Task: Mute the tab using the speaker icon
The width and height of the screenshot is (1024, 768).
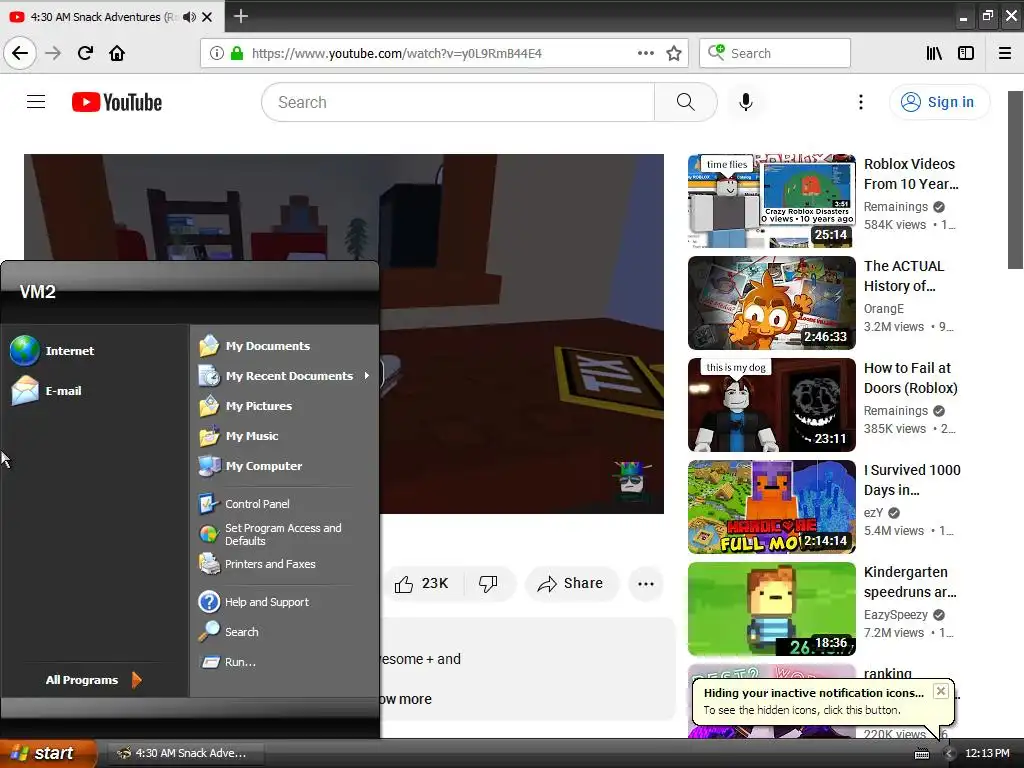Action: (189, 17)
